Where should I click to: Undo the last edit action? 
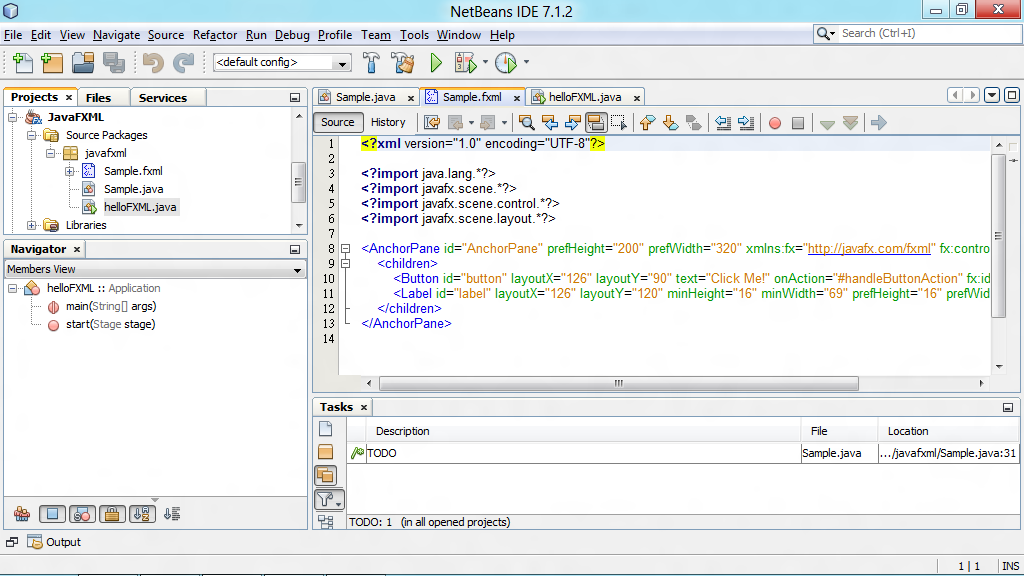click(x=150, y=62)
